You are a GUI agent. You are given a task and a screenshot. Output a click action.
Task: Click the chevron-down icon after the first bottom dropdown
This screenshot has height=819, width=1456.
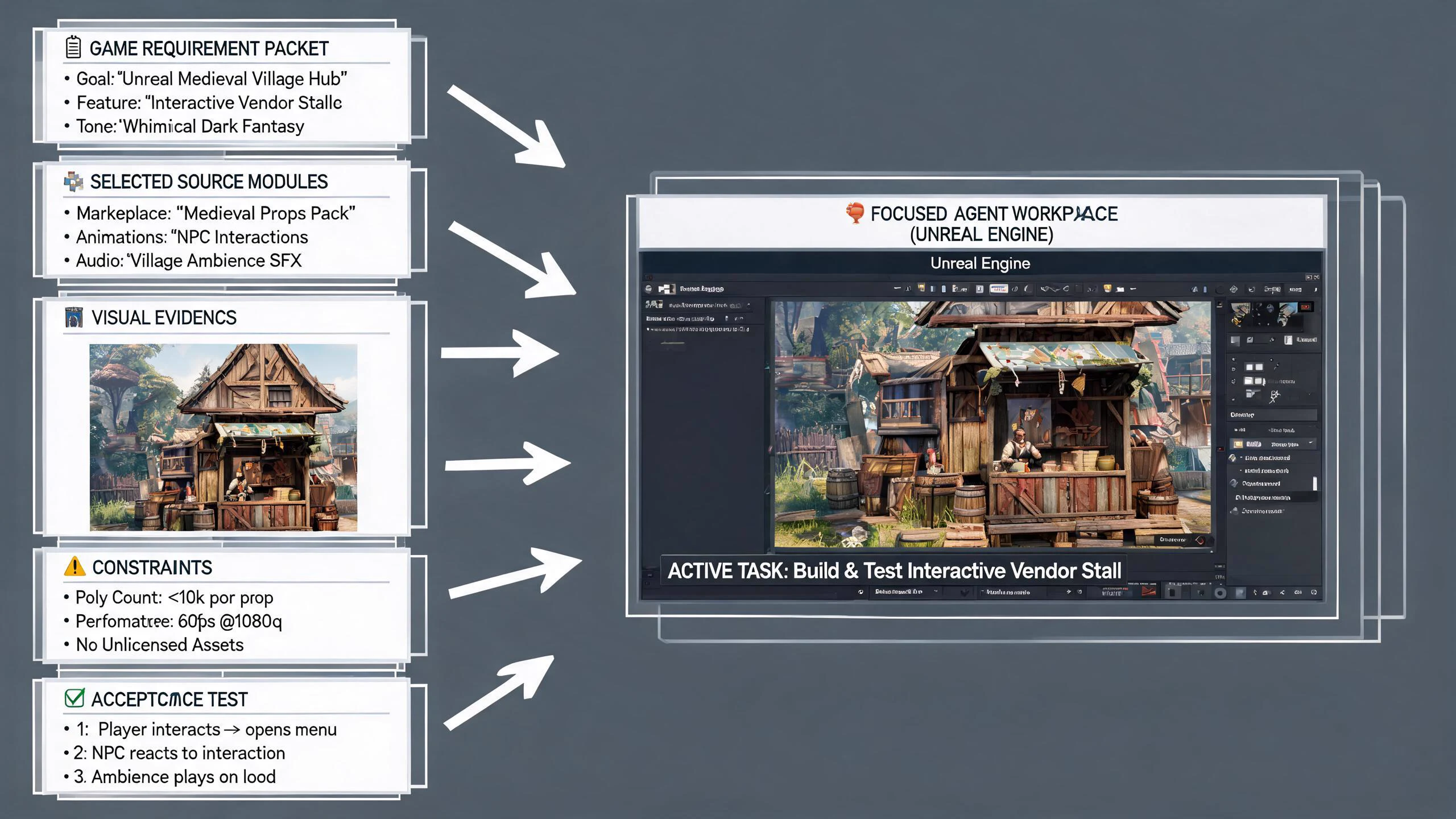pyautogui.click(x=965, y=593)
